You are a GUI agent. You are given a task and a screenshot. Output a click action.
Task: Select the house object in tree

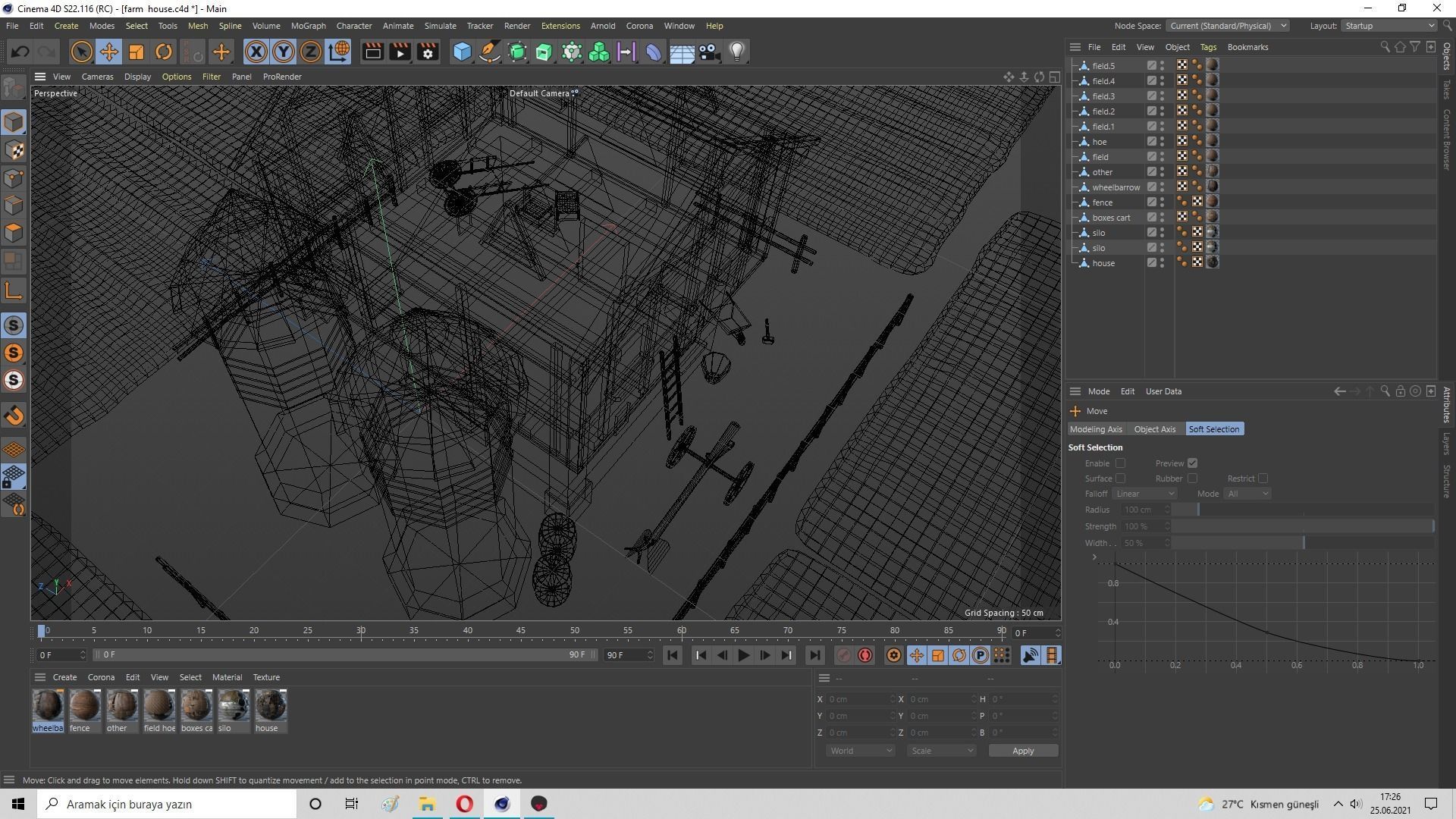[x=1103, y=263]
